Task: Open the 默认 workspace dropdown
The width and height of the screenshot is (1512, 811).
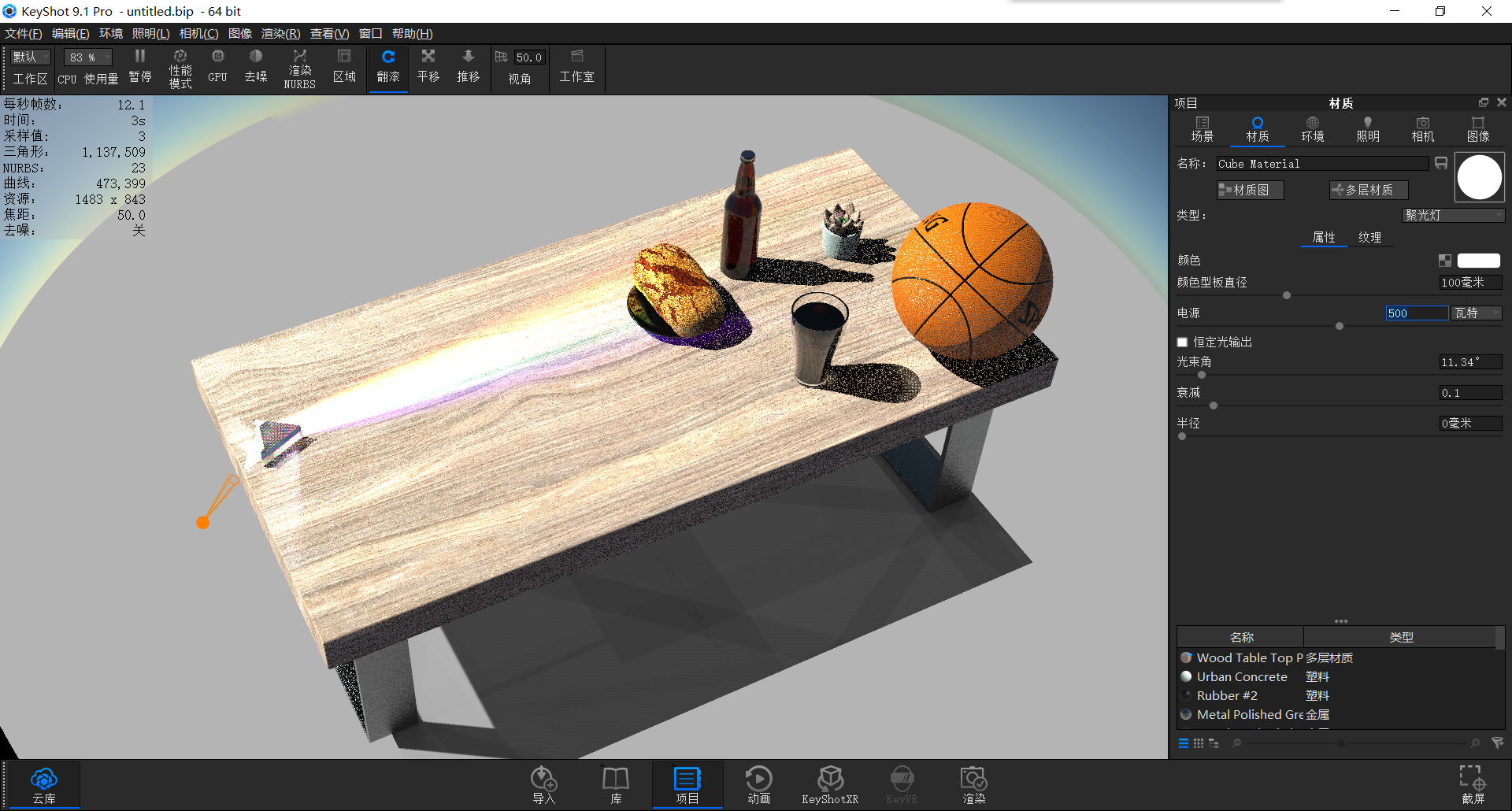Action: 29,57
